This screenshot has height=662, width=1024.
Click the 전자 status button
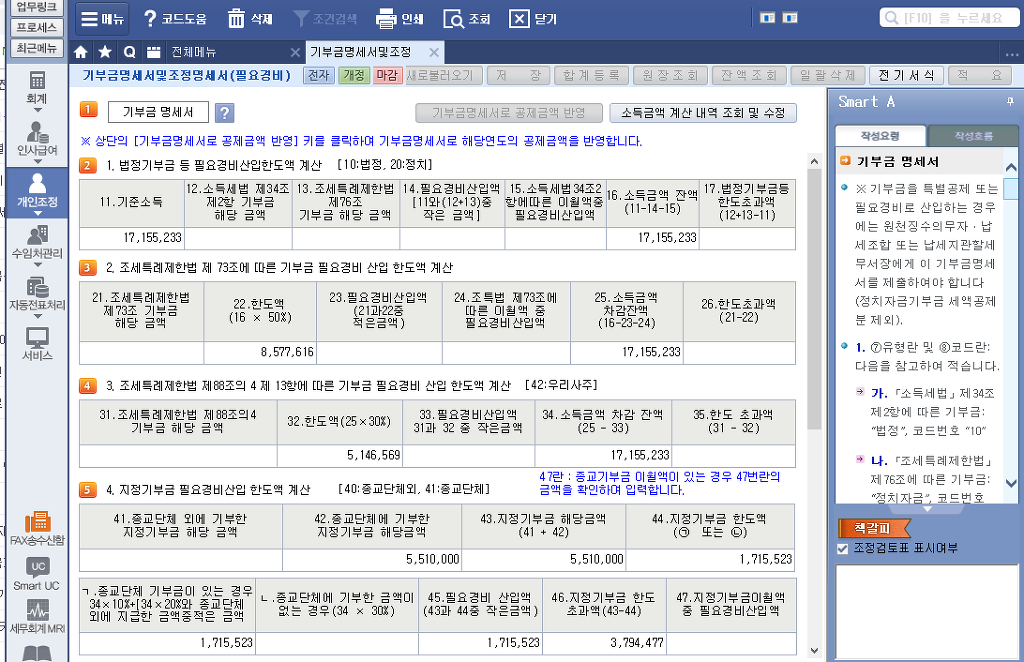(x=319, y=76)
